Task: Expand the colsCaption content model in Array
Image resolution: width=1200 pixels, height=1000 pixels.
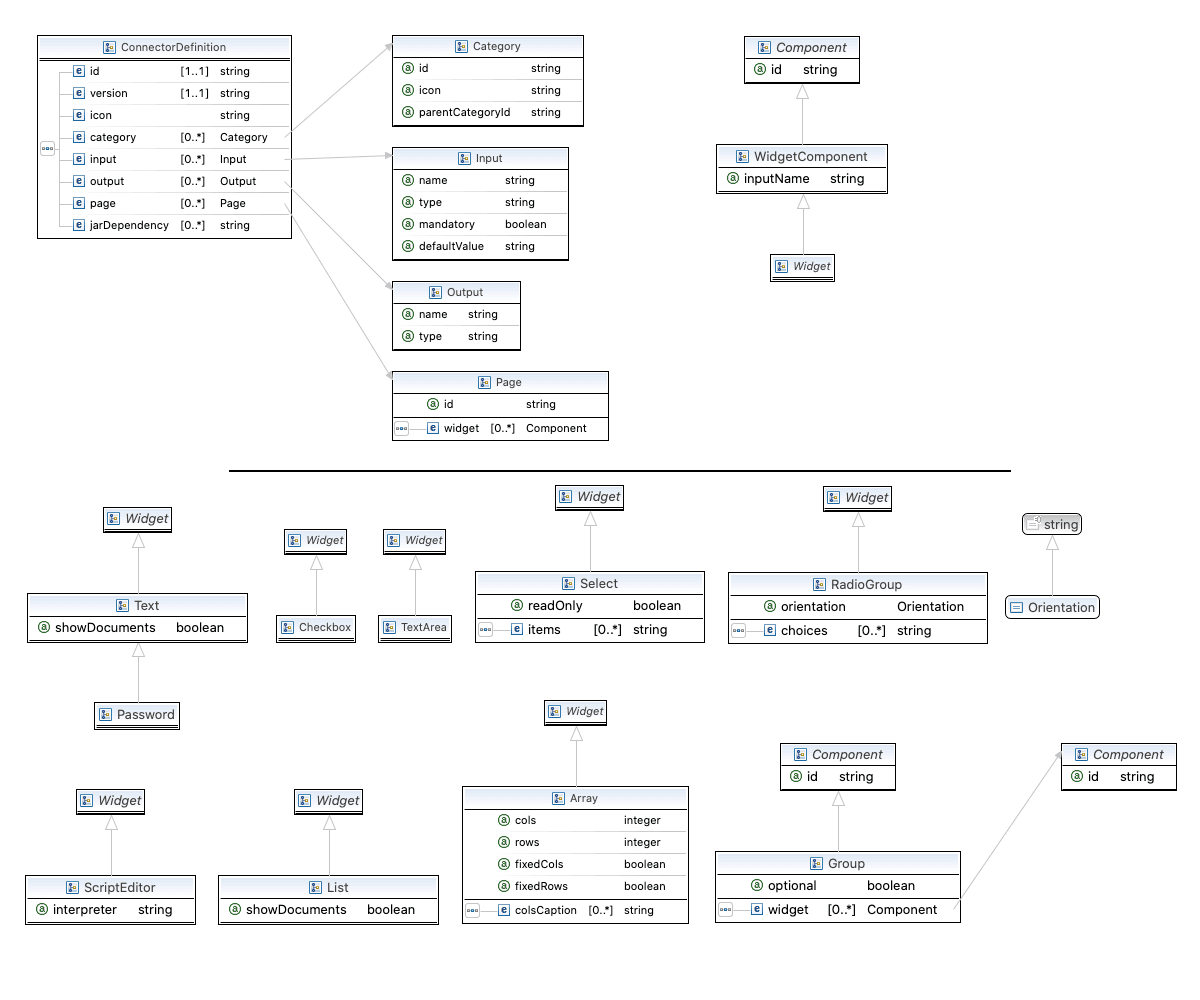Action: (474, 910)
